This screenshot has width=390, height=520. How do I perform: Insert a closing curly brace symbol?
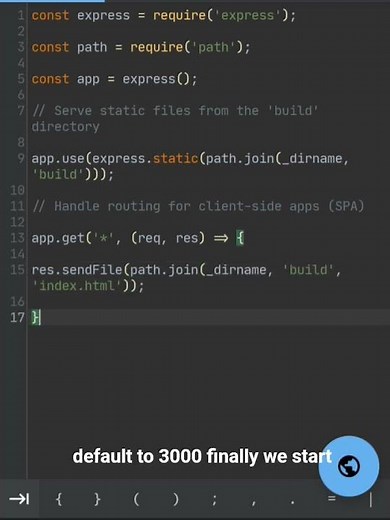pyautogui.click(x=97, y=499)
